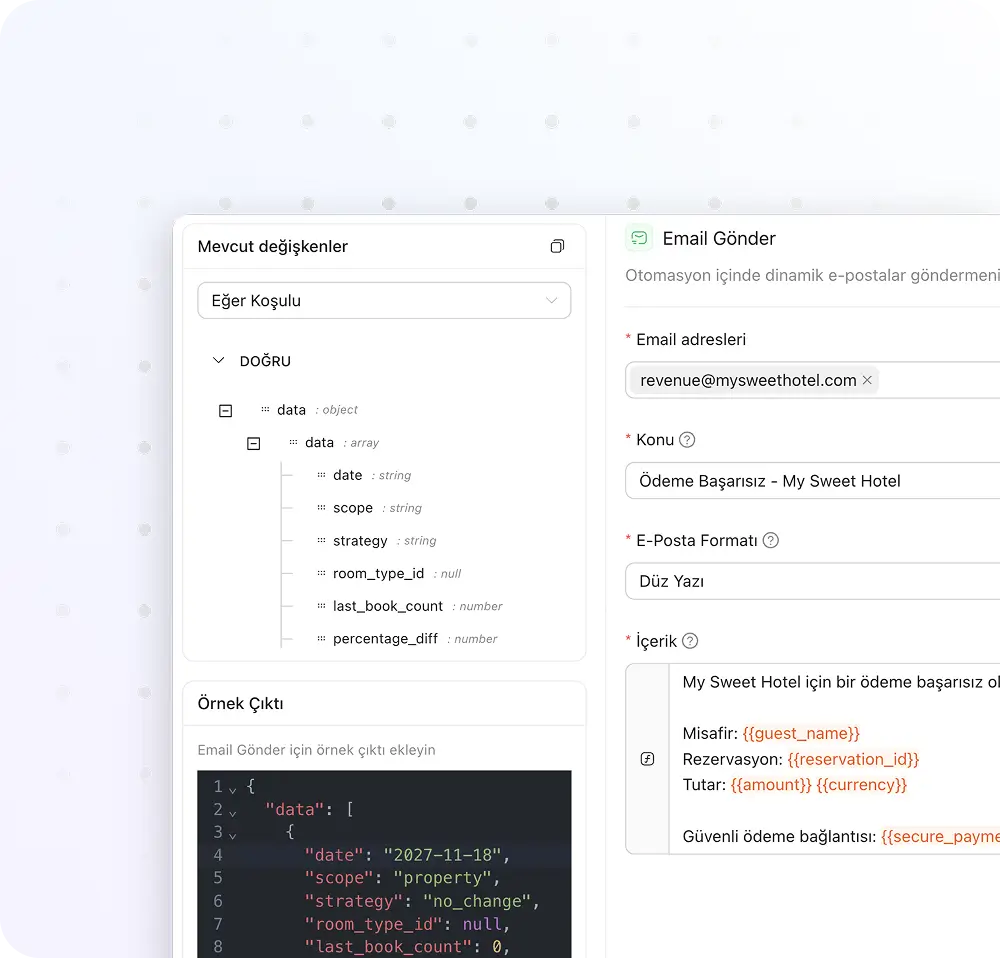Viewport: 1000px width, 958px height.
Task: Open the Düz Yazı format dropdown
Action: click(x=812, y=582)
